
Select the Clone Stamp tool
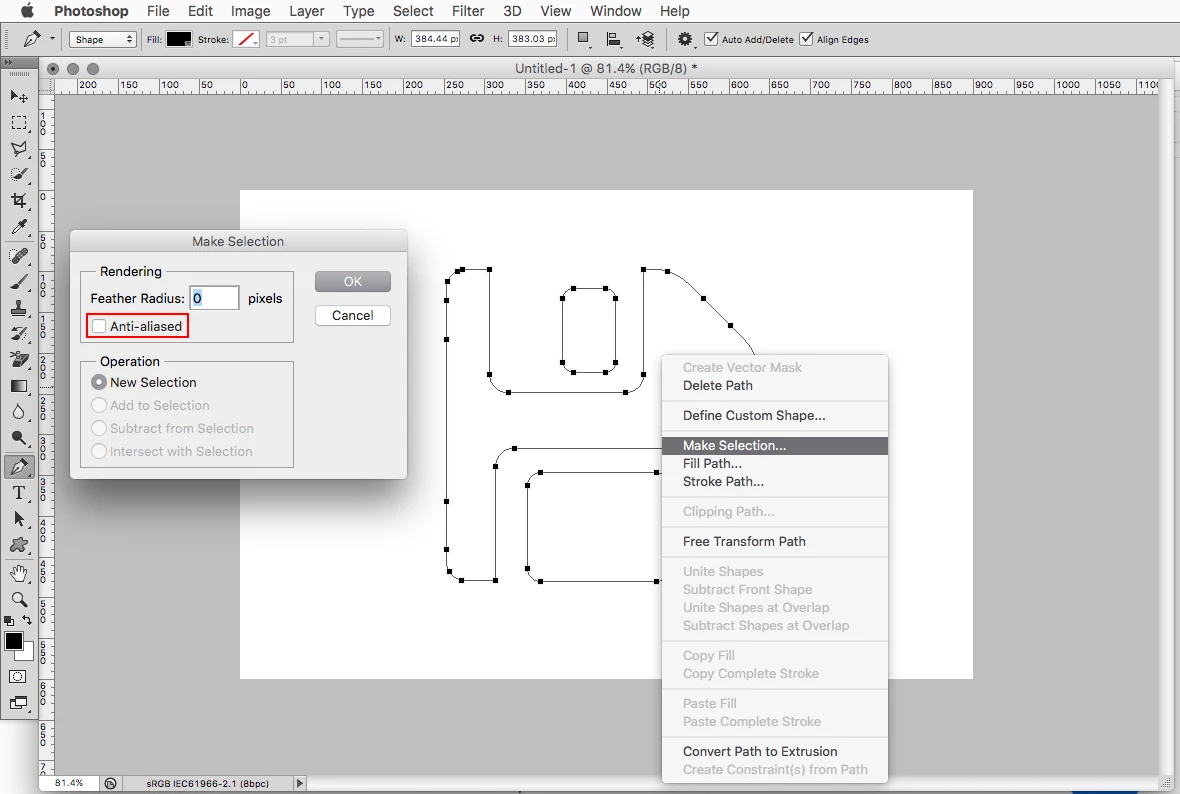19,308
